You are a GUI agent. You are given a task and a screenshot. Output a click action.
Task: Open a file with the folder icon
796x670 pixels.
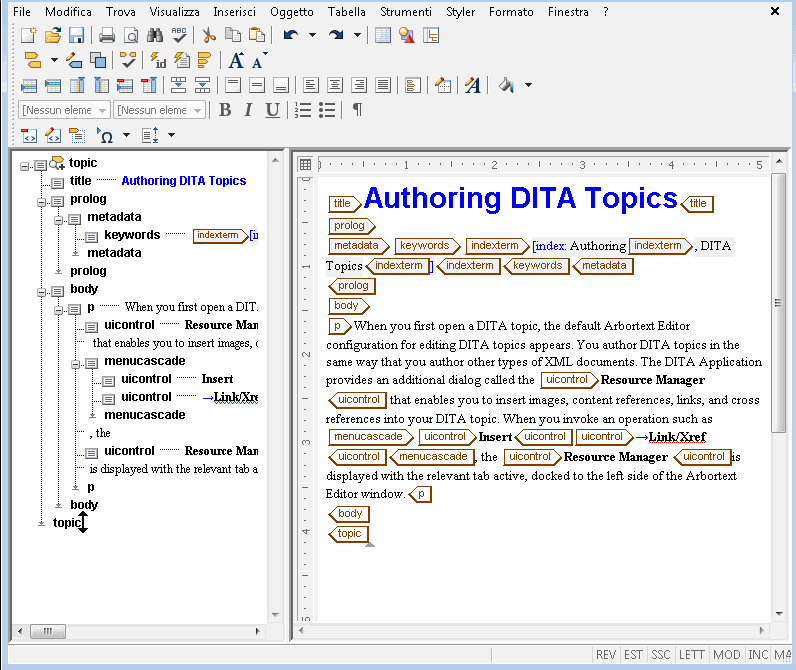click(x=52, y=35)
